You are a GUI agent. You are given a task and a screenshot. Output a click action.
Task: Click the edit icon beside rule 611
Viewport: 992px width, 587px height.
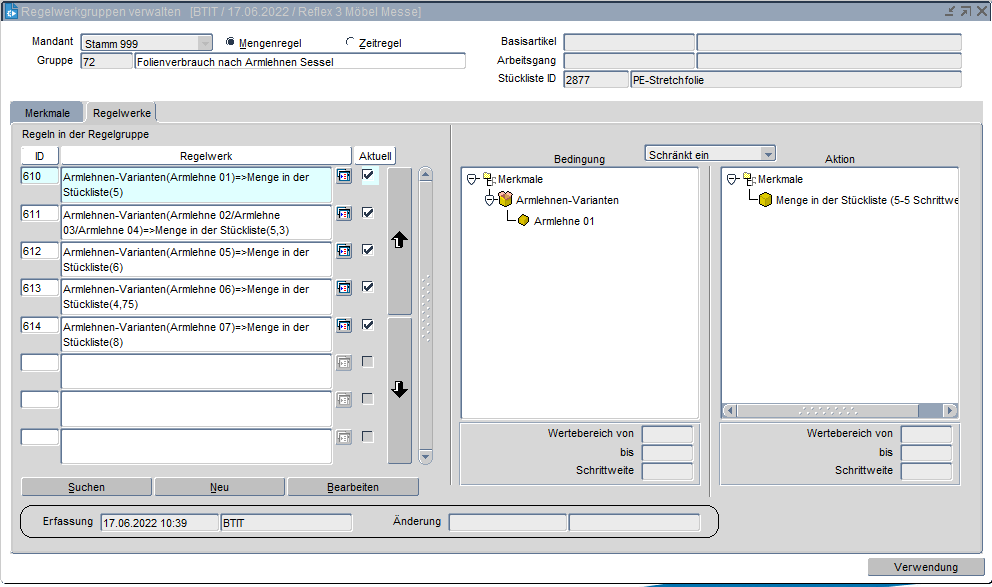pyautogui.click(x=344, y=214)
